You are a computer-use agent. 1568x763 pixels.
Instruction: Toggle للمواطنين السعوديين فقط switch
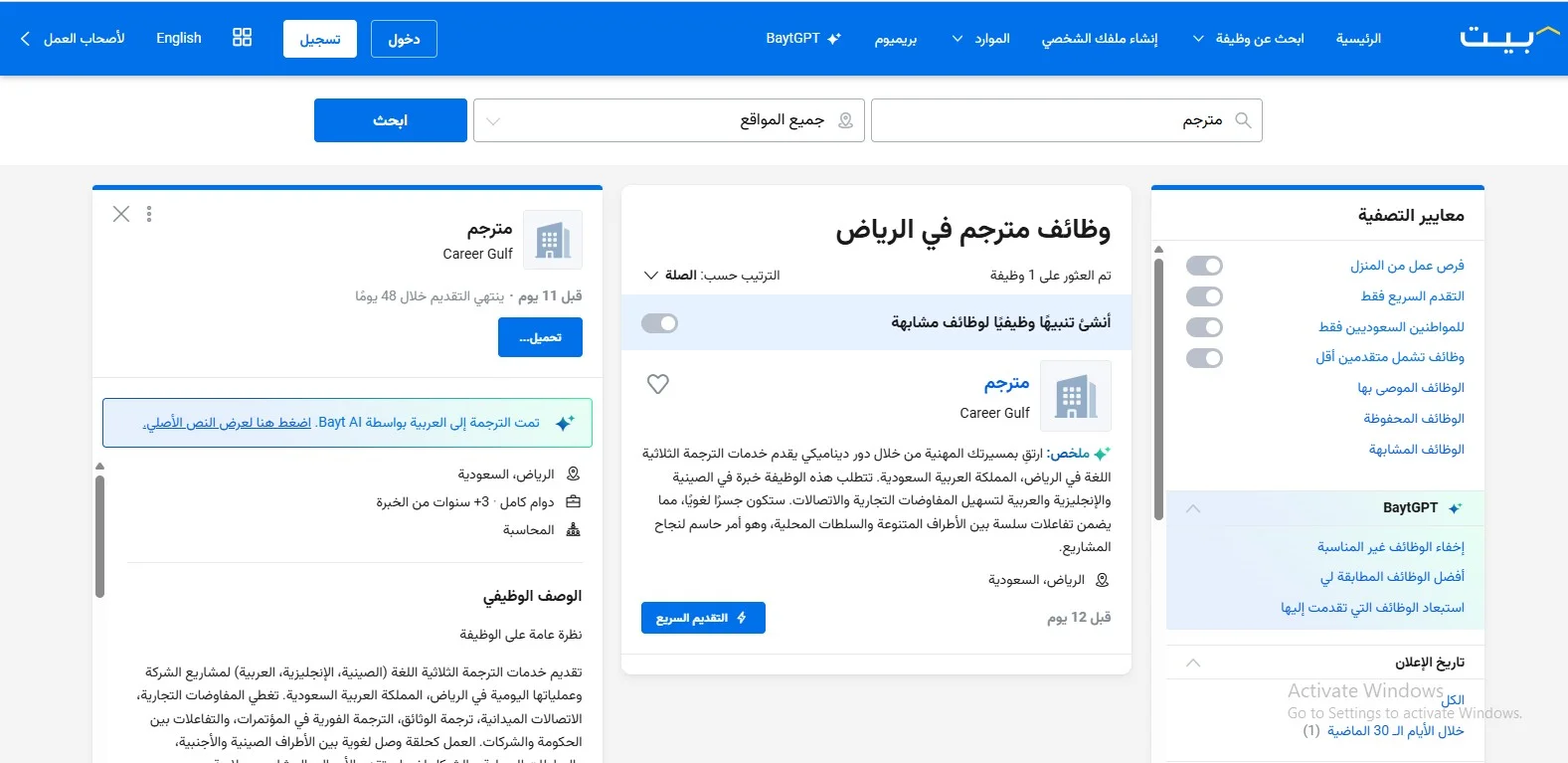click(1204, 327)
